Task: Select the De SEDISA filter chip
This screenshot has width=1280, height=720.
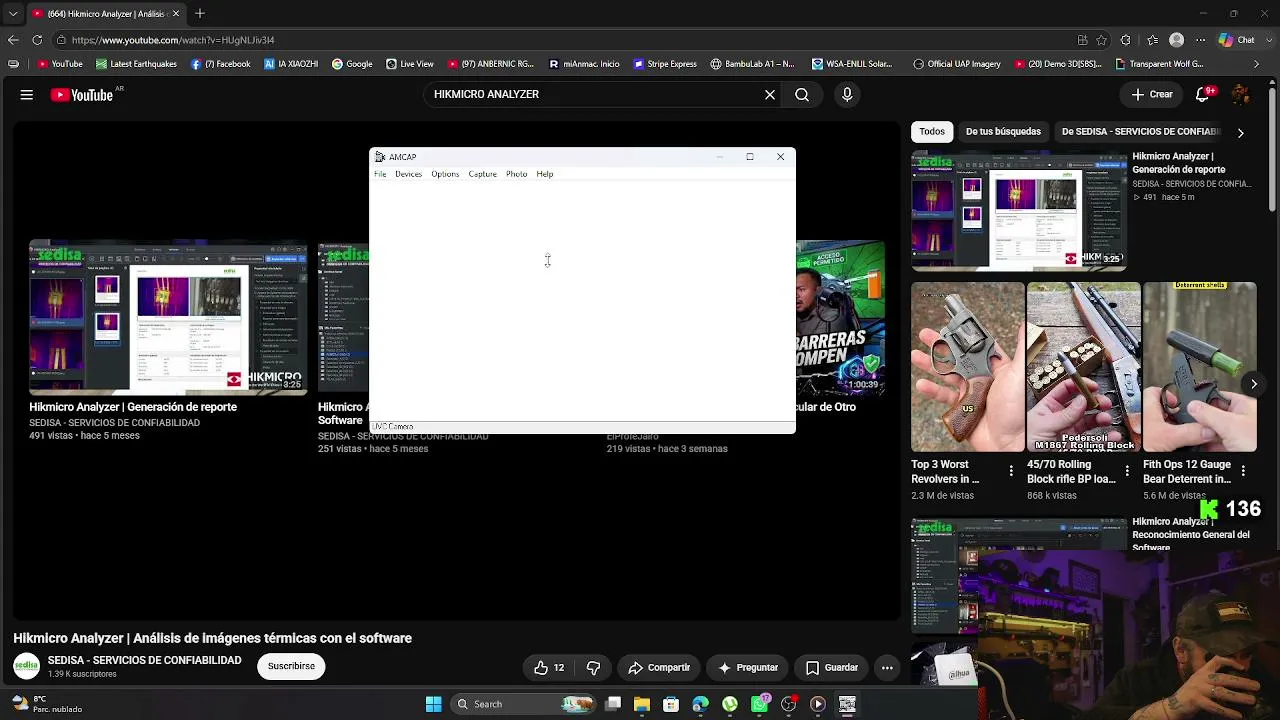Action: click(x=1141, y=132)
